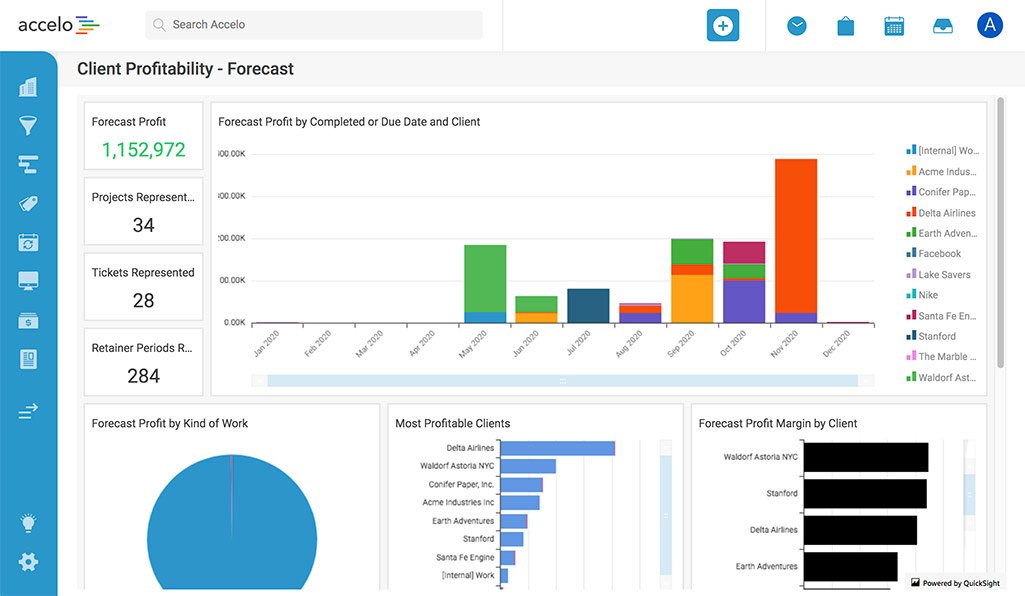Viewport: 1025px width, 596px height.
Task: Click the Delta Airlines bar in Most Profitable Clients
Action: click(x=558, y=448)
